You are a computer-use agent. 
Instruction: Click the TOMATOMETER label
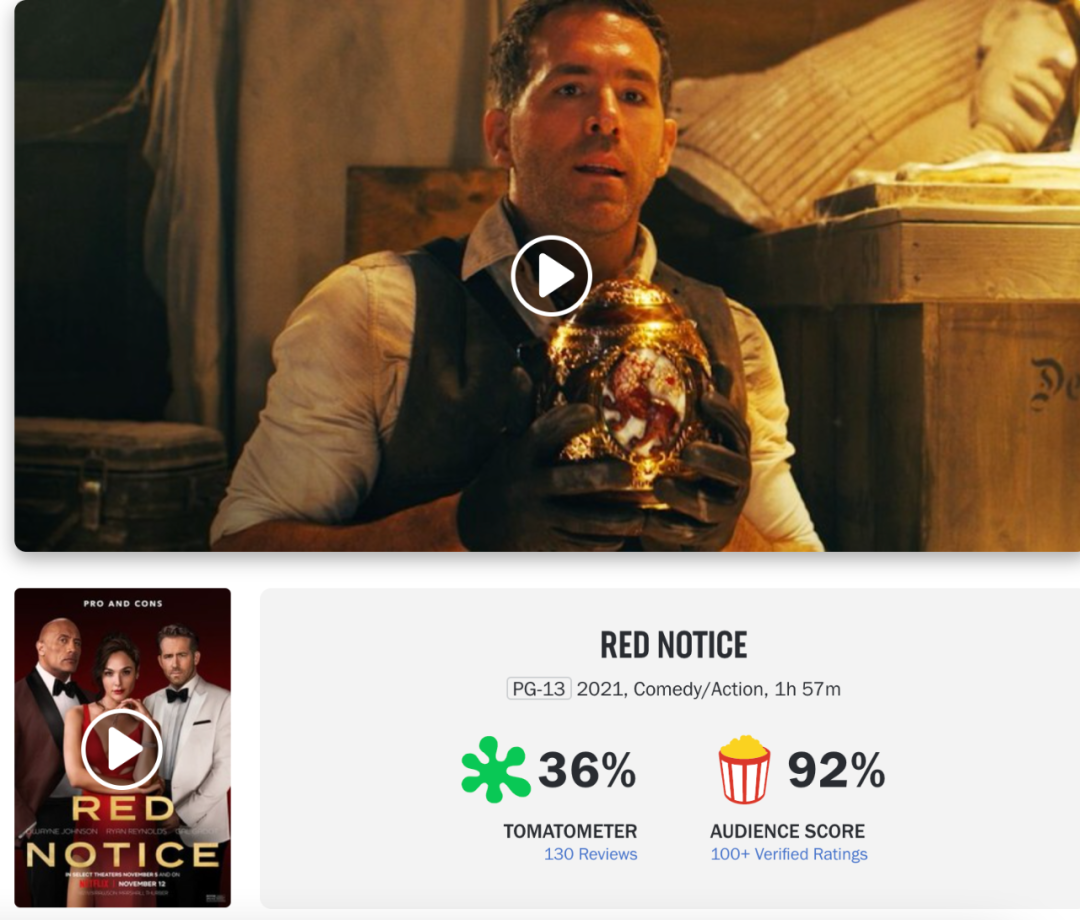point(570,831)
